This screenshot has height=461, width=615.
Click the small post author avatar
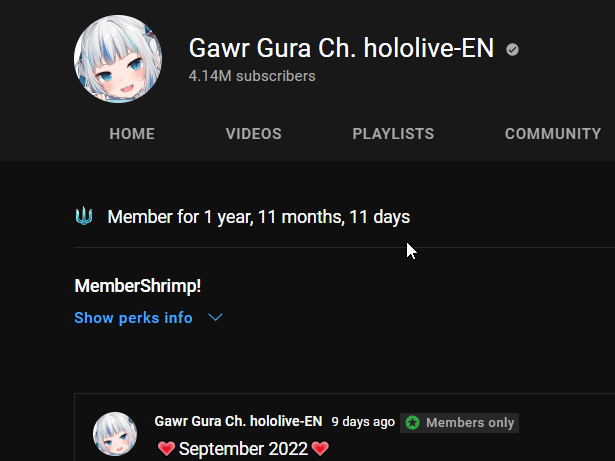tap(115, 434)
